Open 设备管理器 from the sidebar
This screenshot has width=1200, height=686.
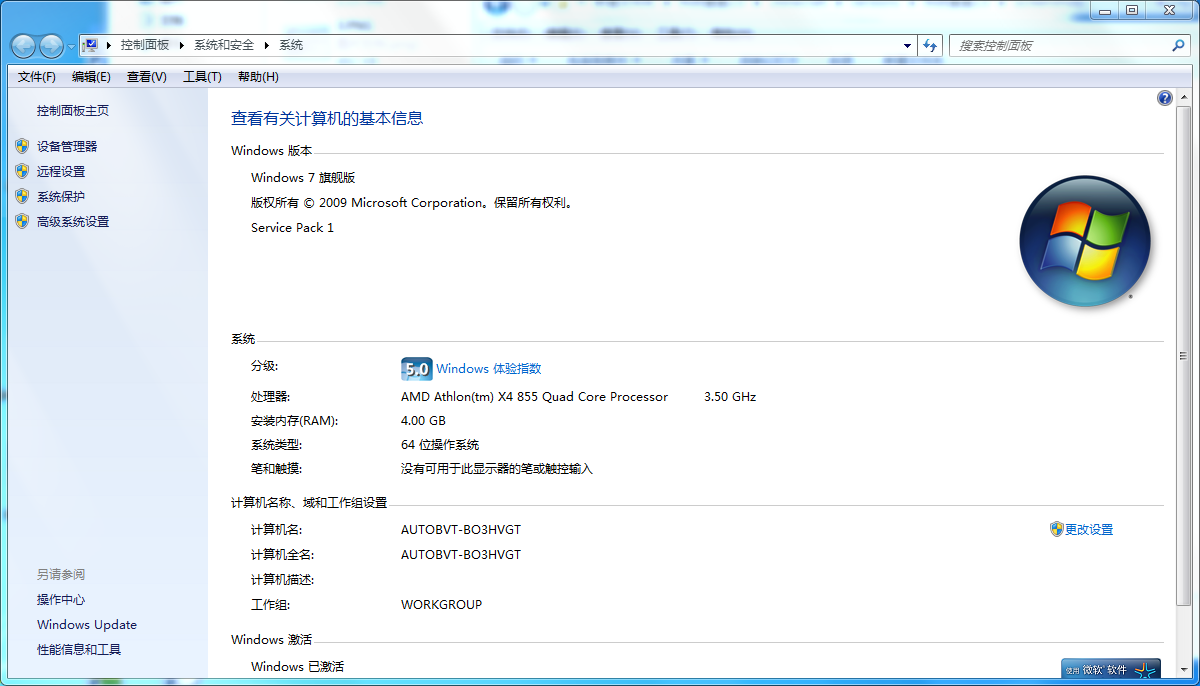point(67,146)
